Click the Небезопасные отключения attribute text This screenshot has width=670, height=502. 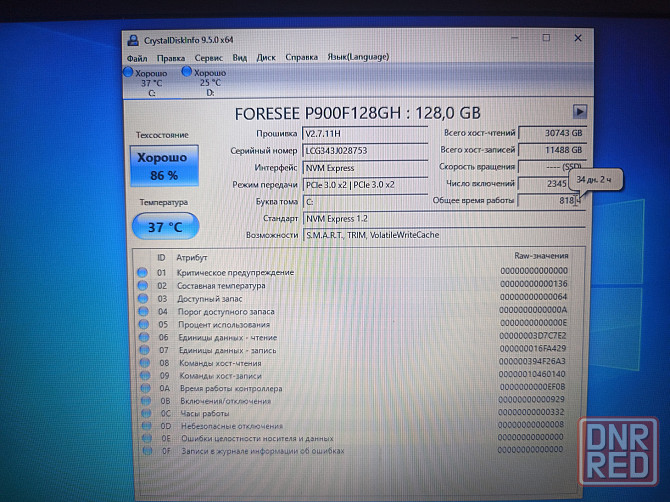(x=232, y=426)
